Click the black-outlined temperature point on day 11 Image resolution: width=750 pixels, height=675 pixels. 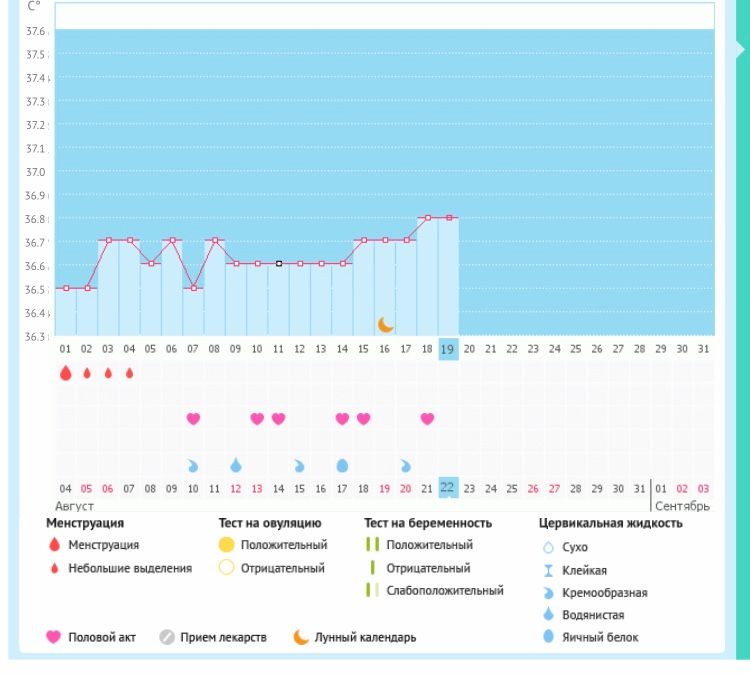[279, 264]
